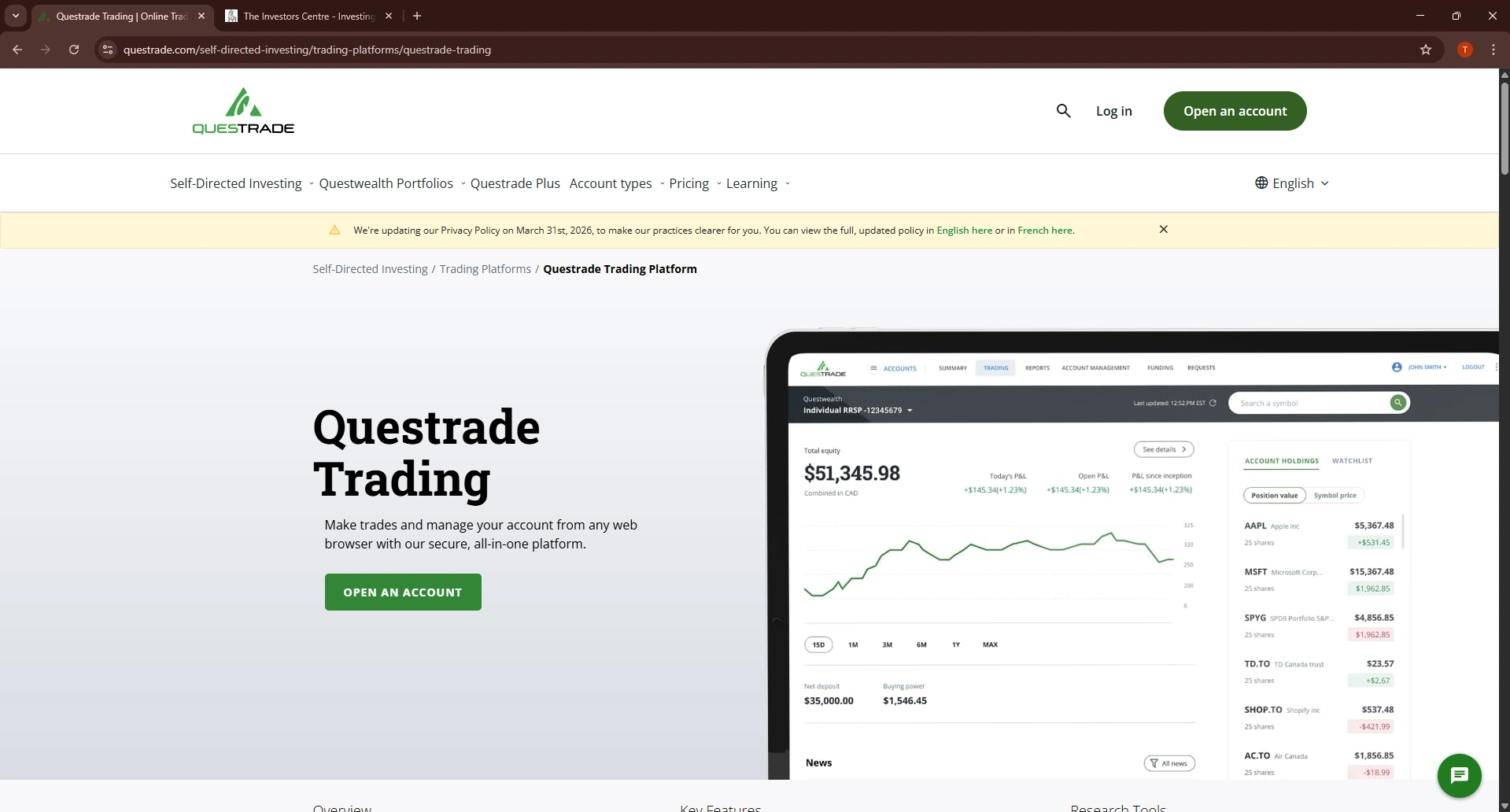Reload the current page
This screenshot has height=812, width=1510.
[74, 50]
